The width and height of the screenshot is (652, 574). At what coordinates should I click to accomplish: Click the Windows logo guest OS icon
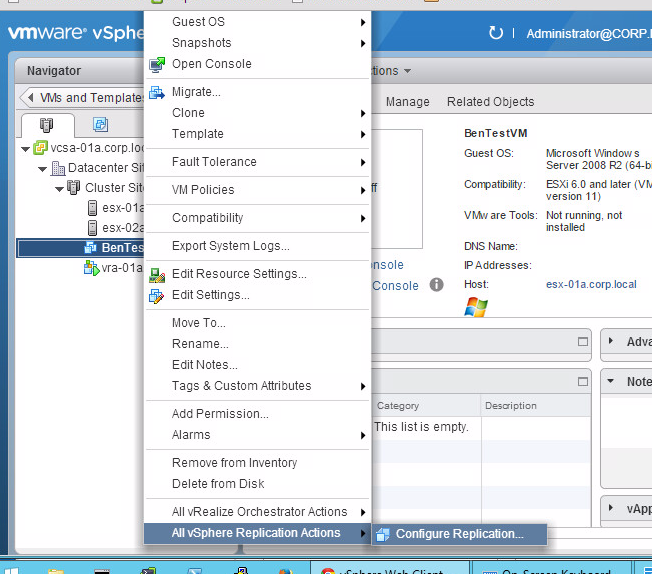click(x=476, y=307)
